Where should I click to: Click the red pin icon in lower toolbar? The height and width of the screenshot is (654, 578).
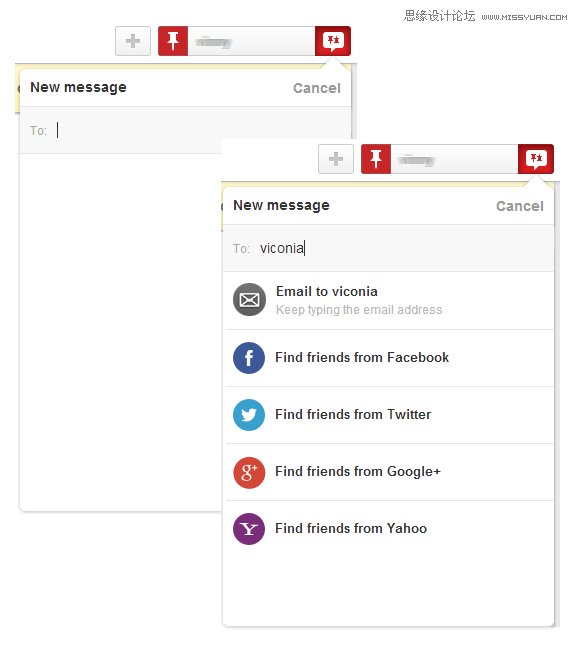(x=376, y=159)
